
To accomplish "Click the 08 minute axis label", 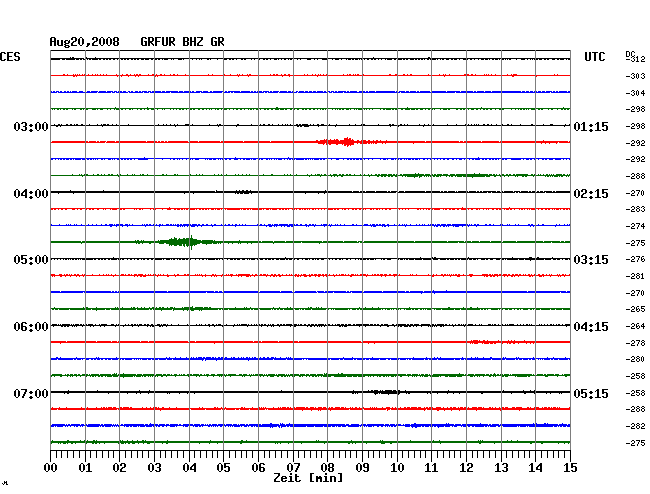I will (x=327, y=468).
